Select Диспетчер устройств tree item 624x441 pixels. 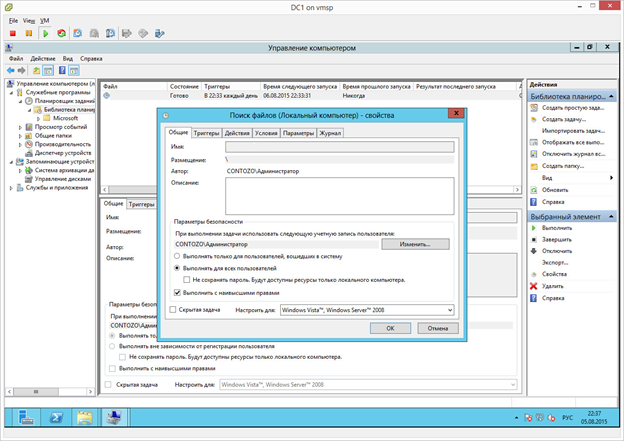coord(63,153)
